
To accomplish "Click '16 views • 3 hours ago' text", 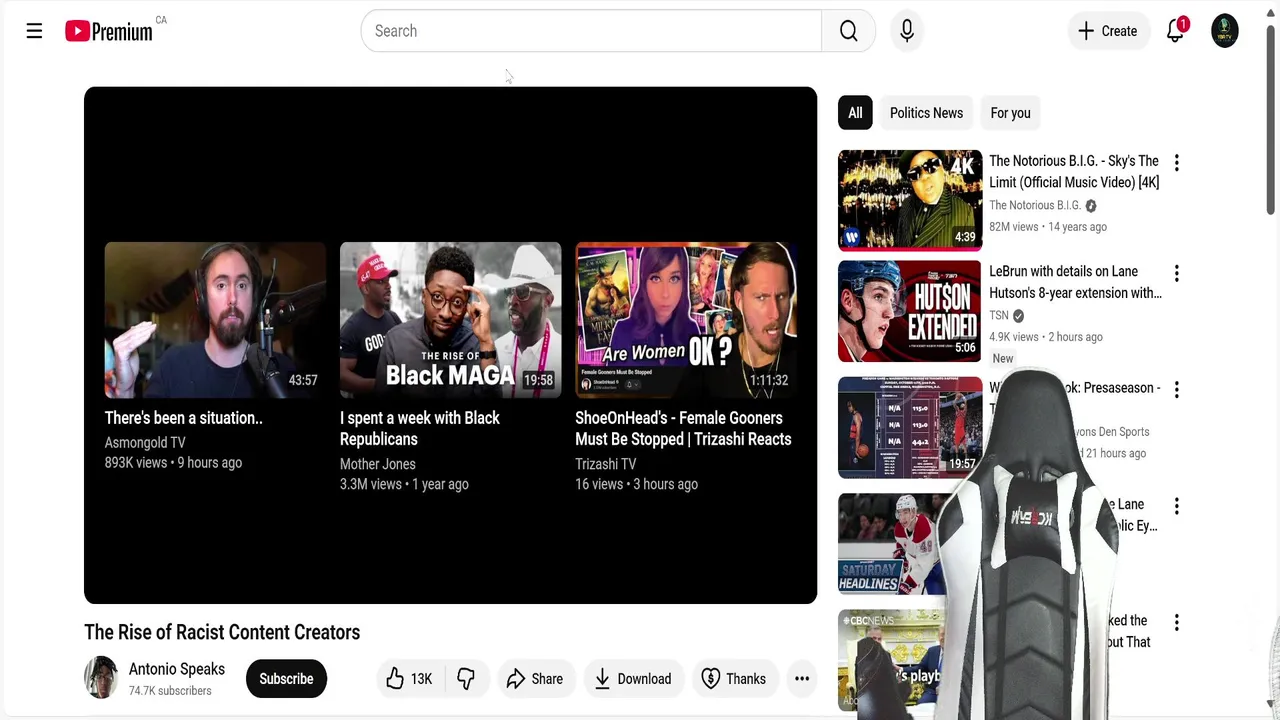I will tap(636, 484).
